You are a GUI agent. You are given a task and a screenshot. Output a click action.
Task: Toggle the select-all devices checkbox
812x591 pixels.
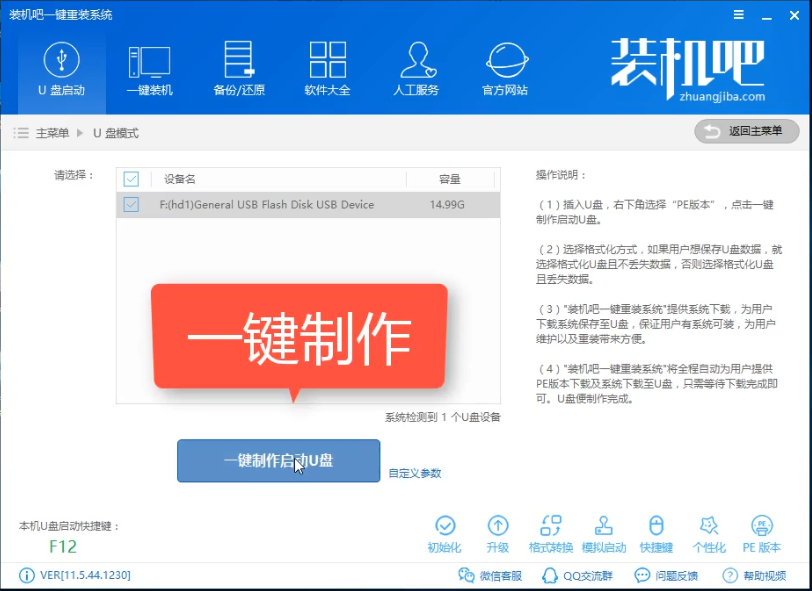click(x=129, y=178)
